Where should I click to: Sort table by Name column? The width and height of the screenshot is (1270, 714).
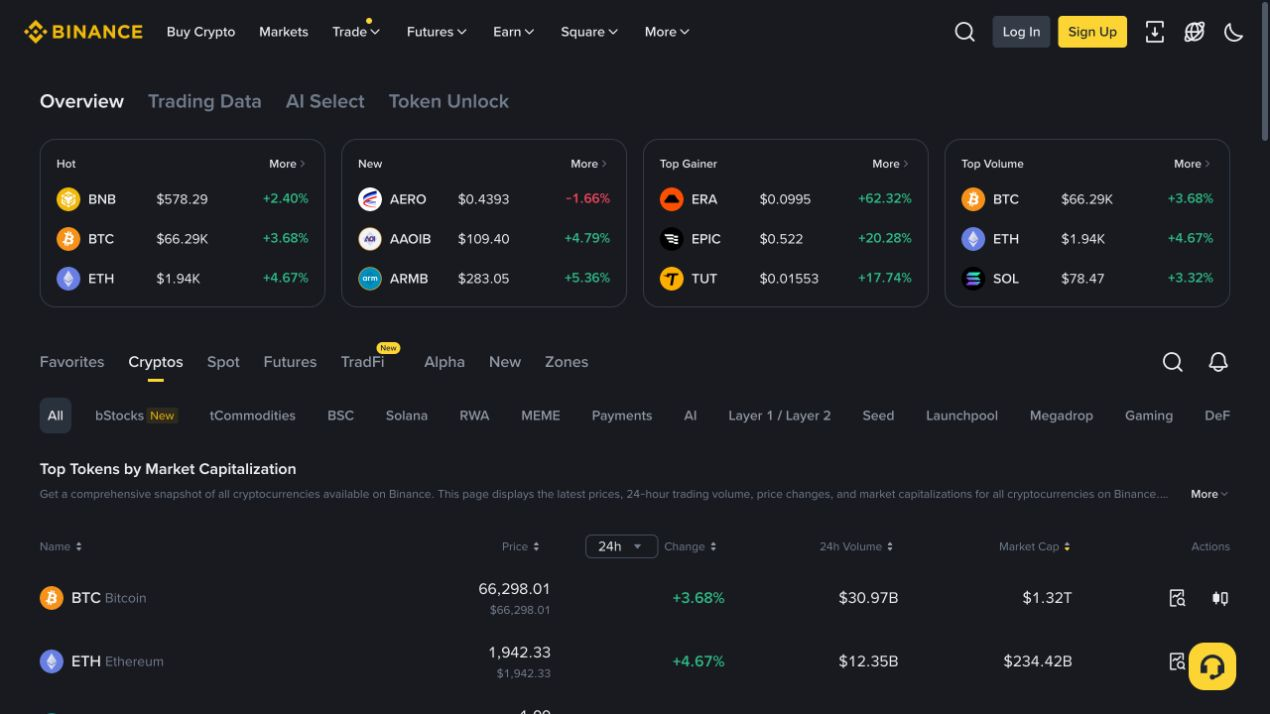coord(61,547)
